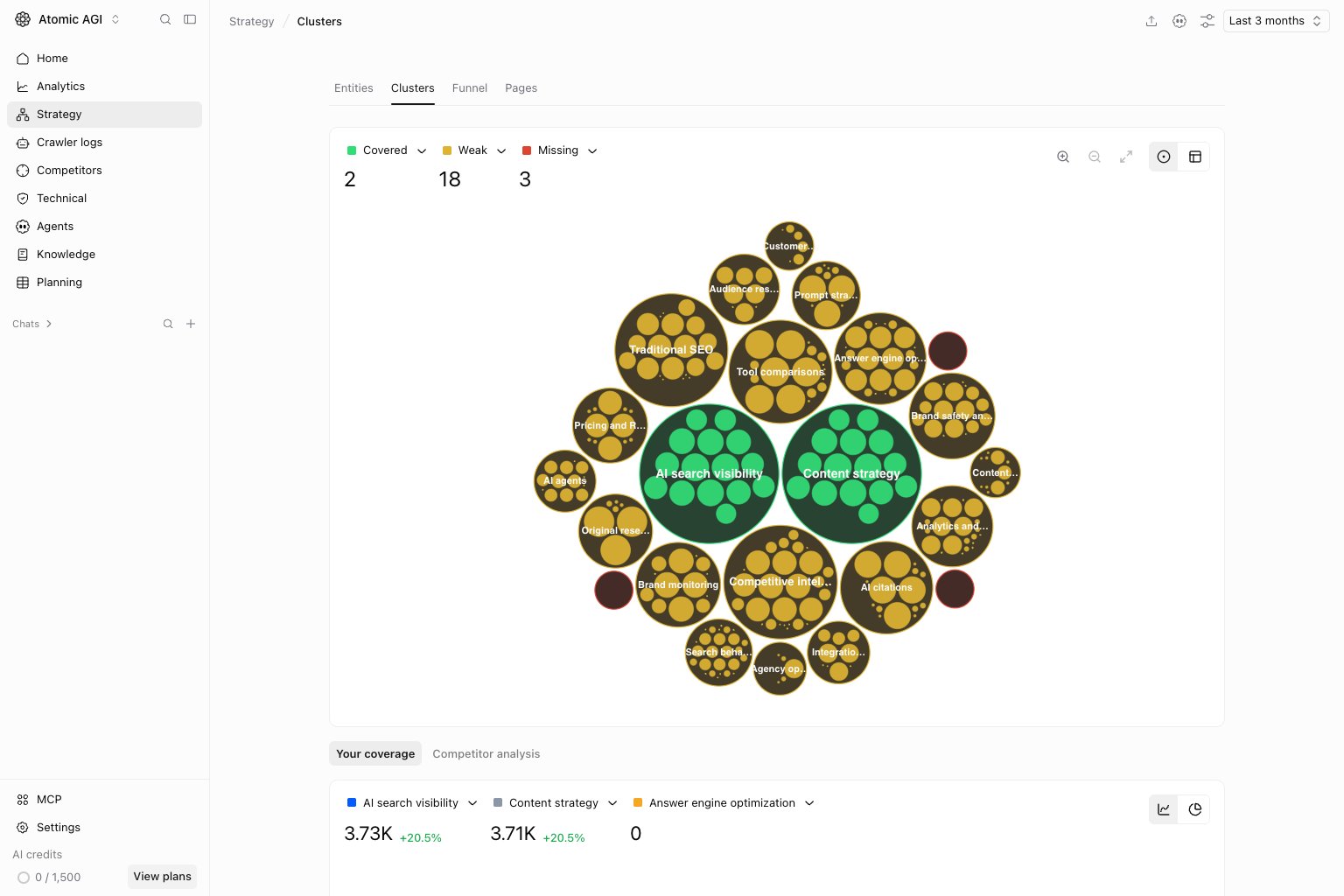Open Analytics in the sidebar

104,86
